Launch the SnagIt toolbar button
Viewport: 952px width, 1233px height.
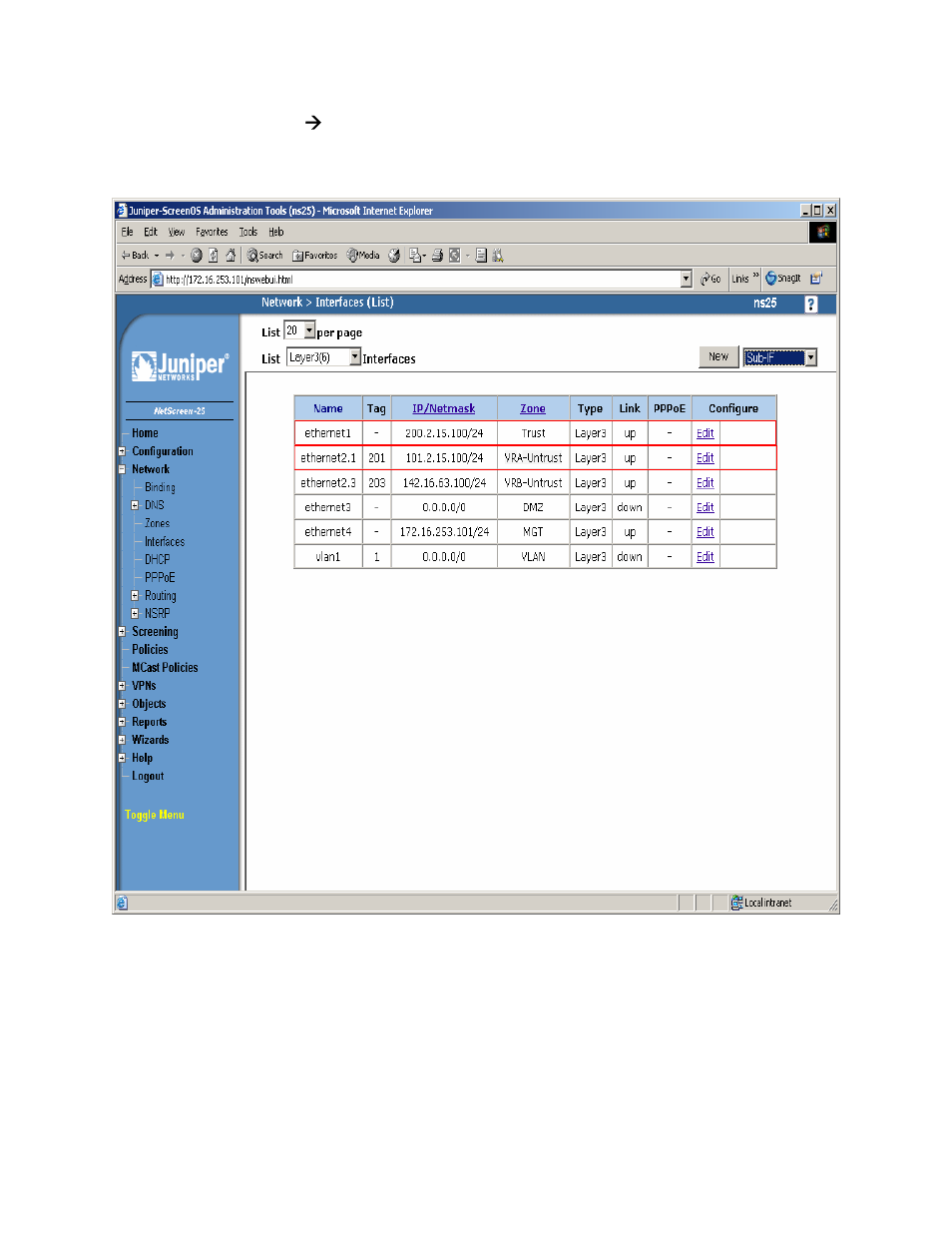tap(783, 279)
